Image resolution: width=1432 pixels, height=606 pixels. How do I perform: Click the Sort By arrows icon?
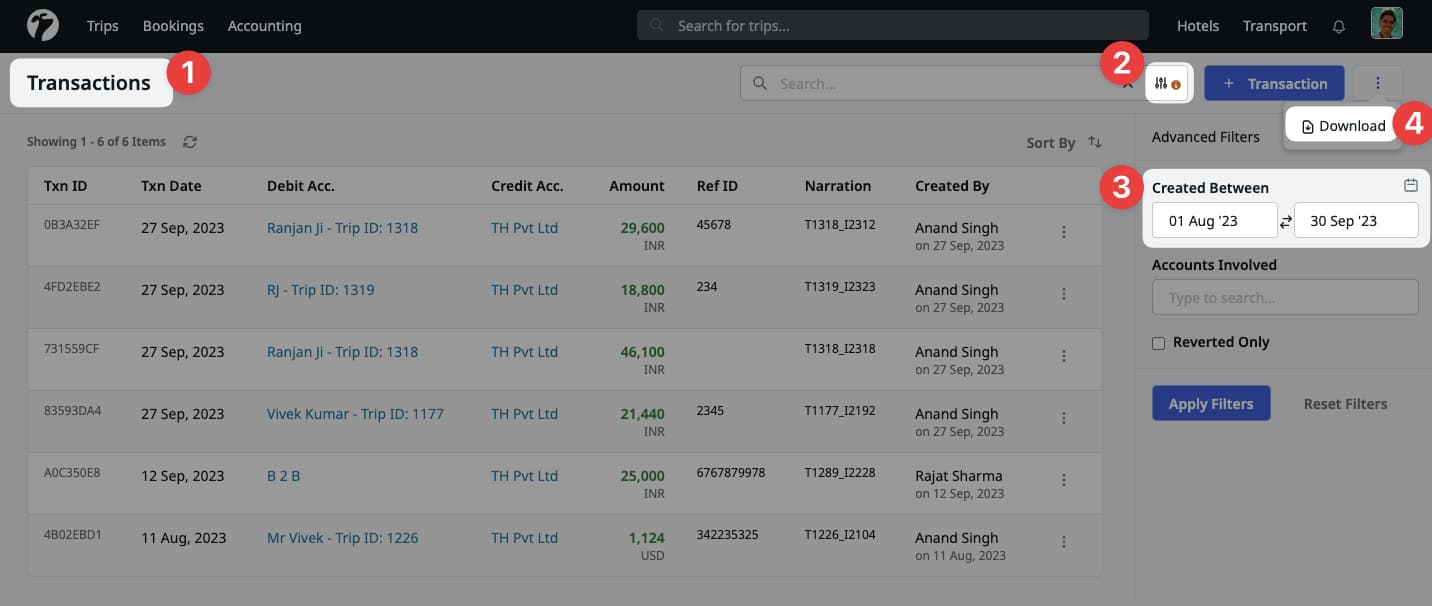tap(1095, 143)
